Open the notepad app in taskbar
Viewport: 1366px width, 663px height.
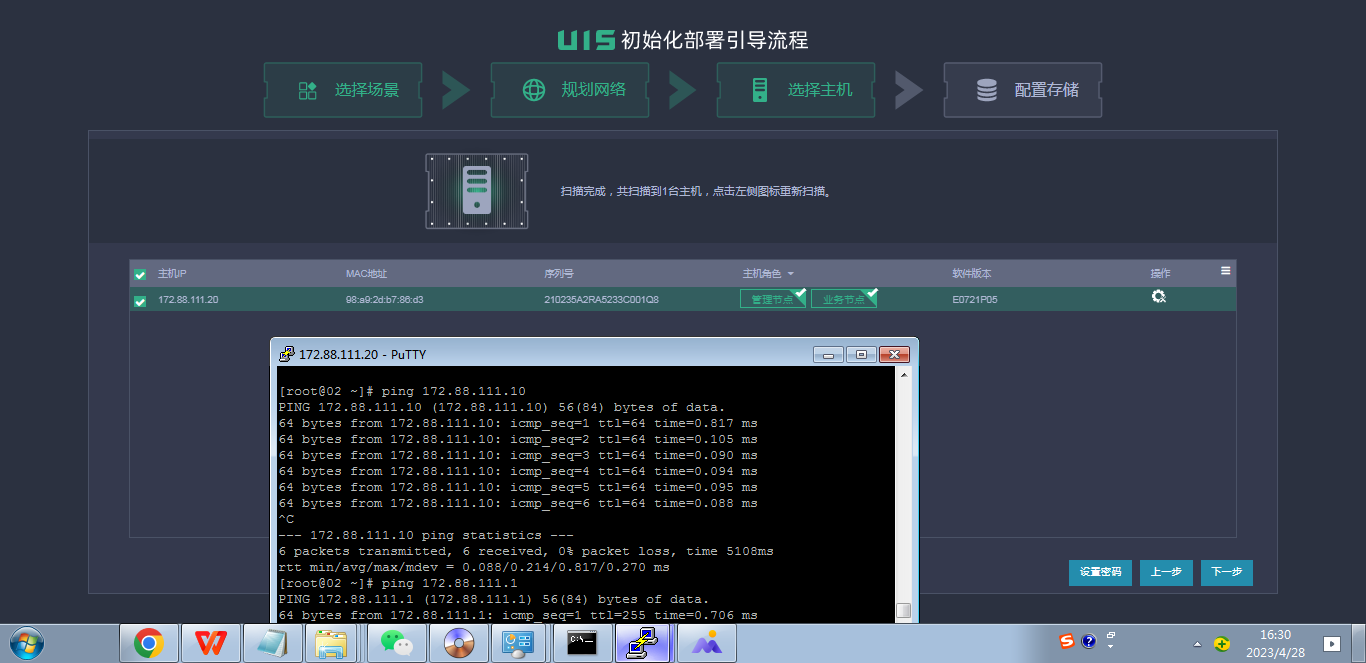point(272,643)
